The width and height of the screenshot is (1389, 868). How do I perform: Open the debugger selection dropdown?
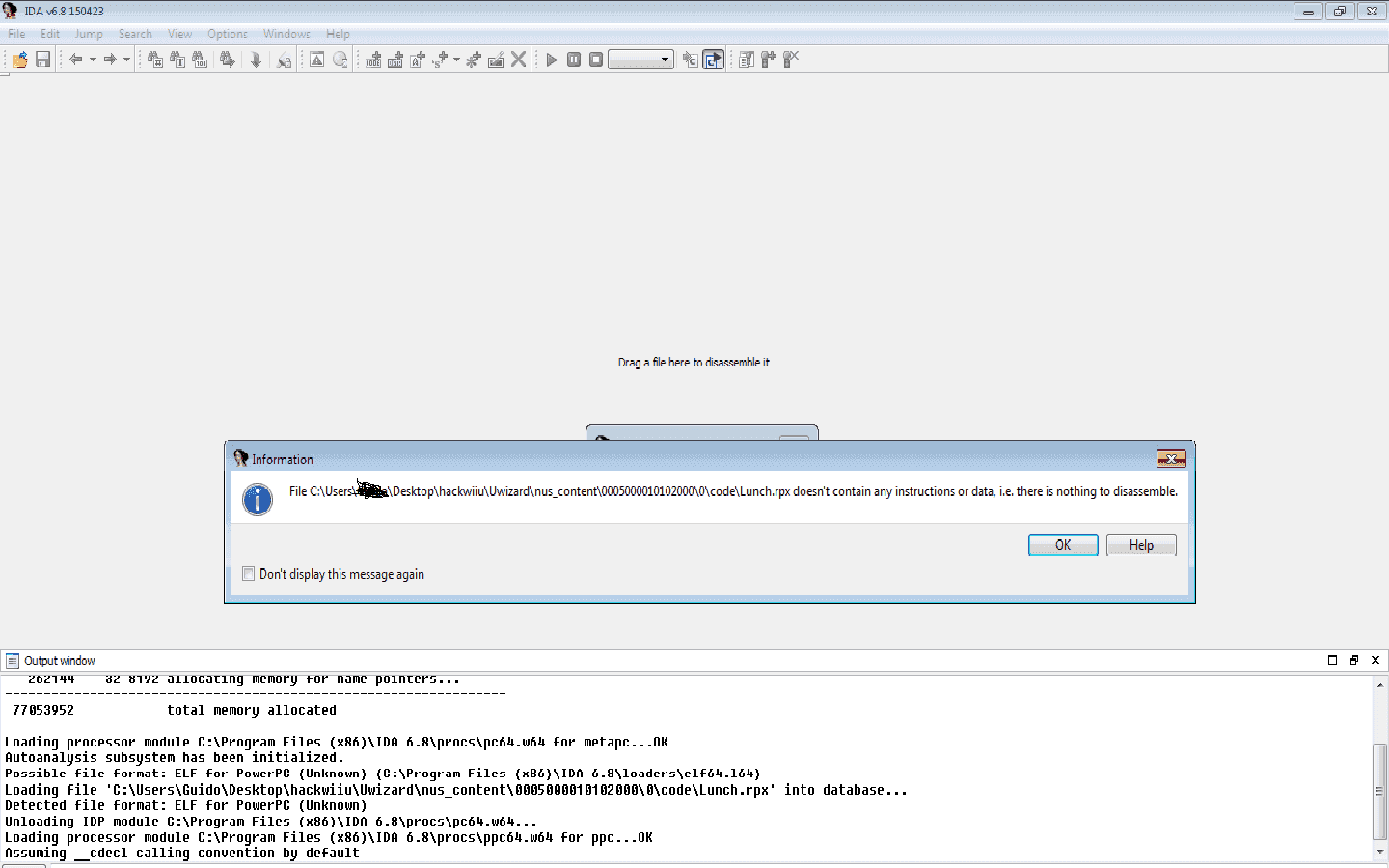point(640,59)
